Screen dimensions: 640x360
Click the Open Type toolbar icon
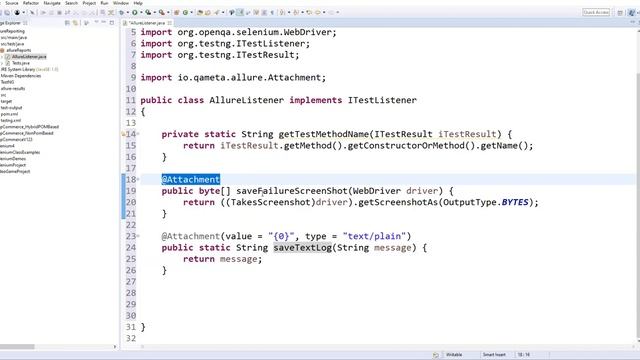pyautogui.click(x=200, y=12)
